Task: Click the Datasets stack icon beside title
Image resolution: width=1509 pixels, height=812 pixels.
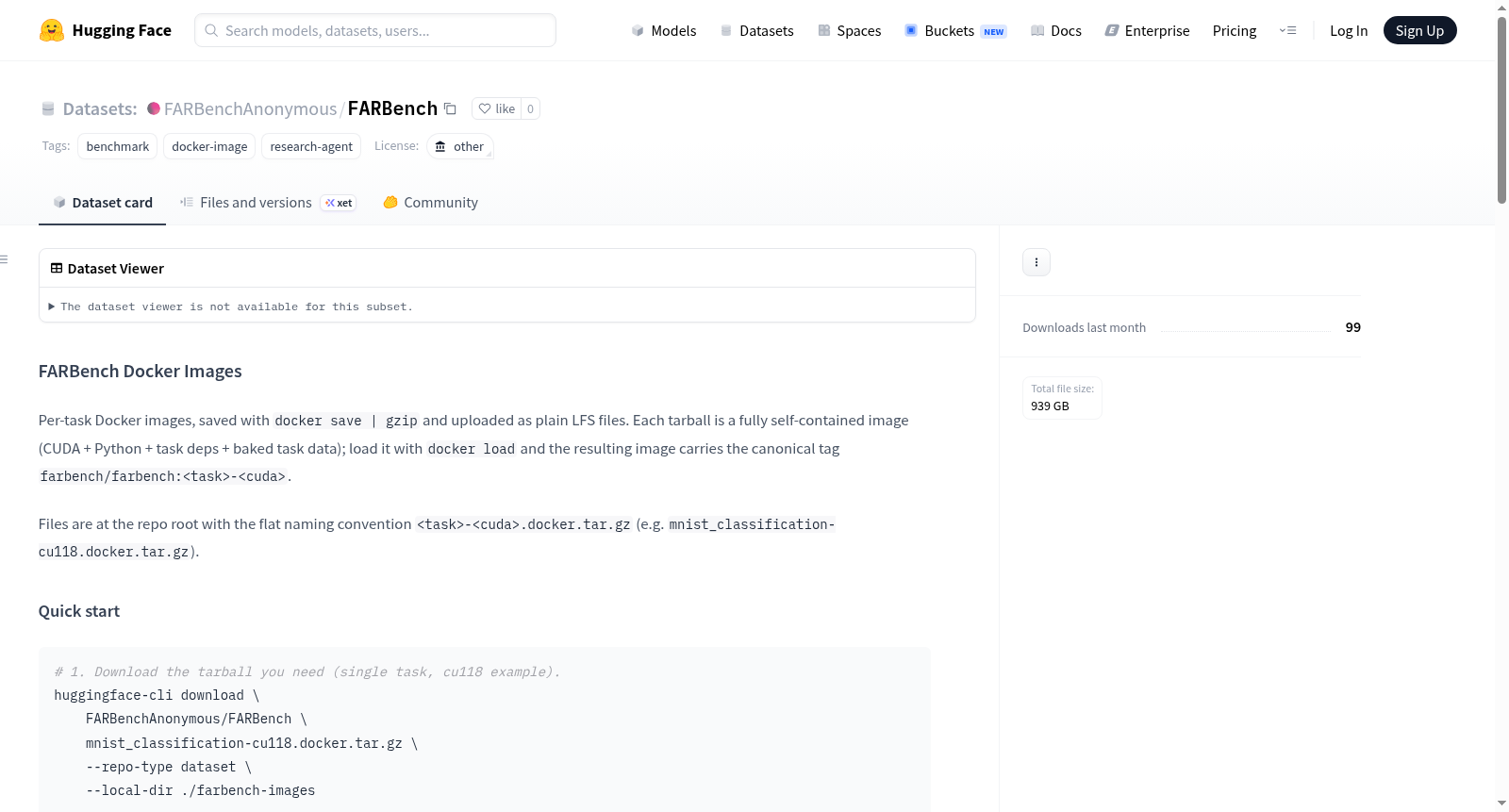Action: (x=48, y=108)
